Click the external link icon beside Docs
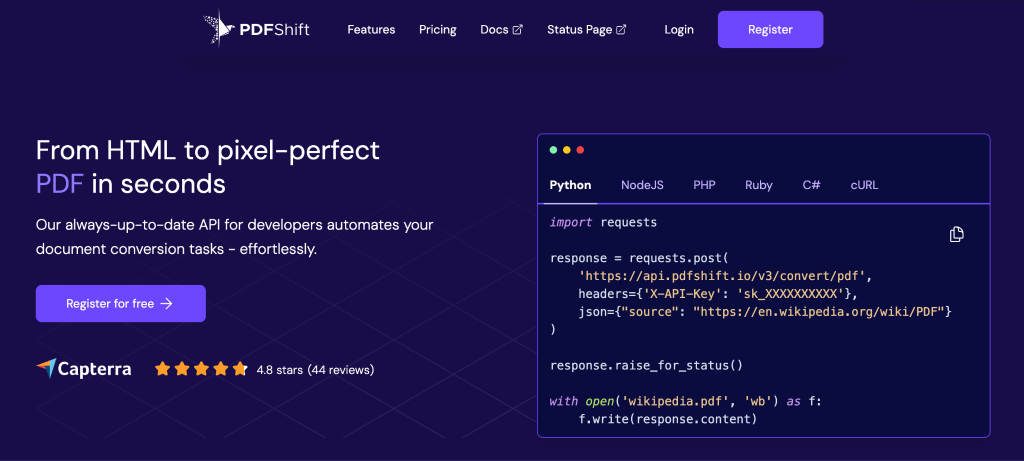Screen dimensions: 1024x461 [x=517, y=30]
